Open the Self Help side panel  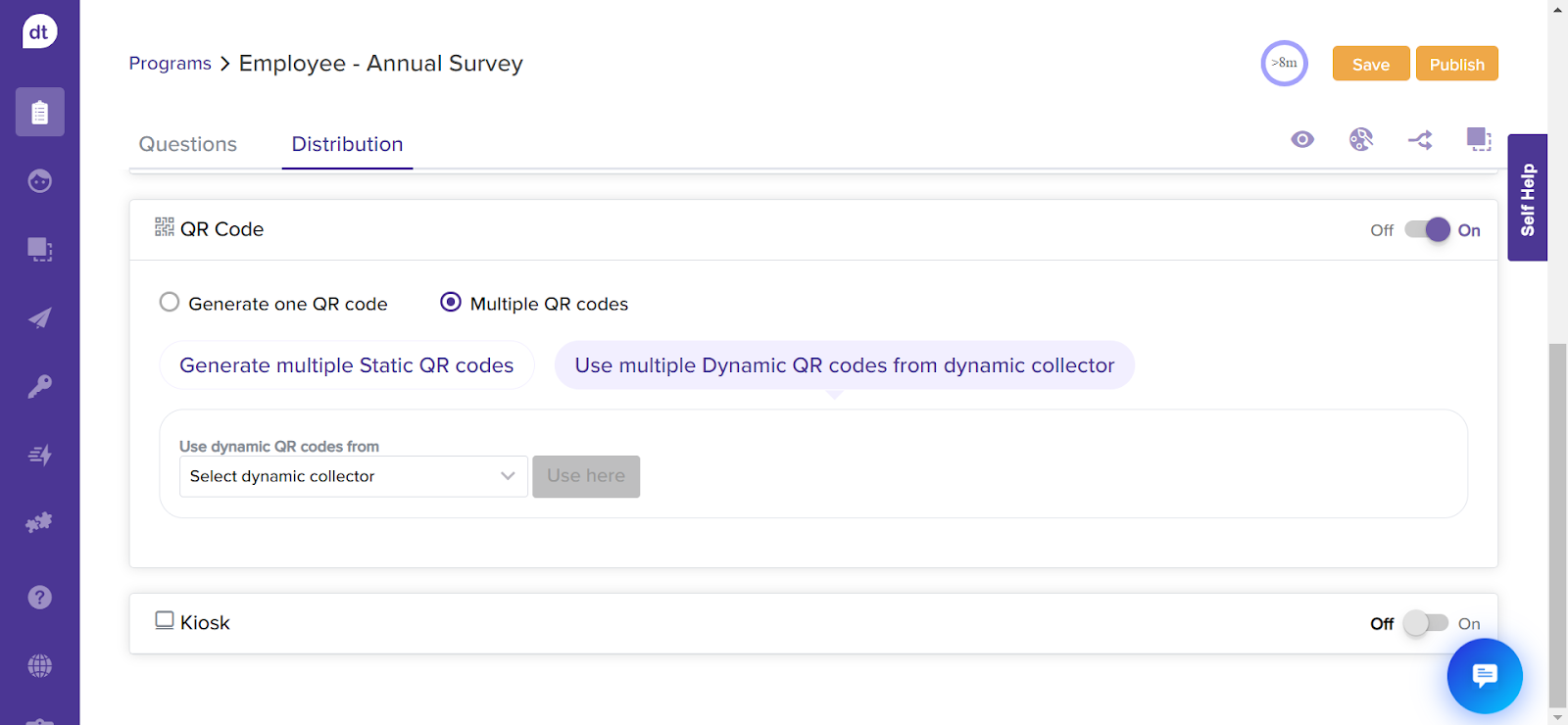pos(1527,198)
